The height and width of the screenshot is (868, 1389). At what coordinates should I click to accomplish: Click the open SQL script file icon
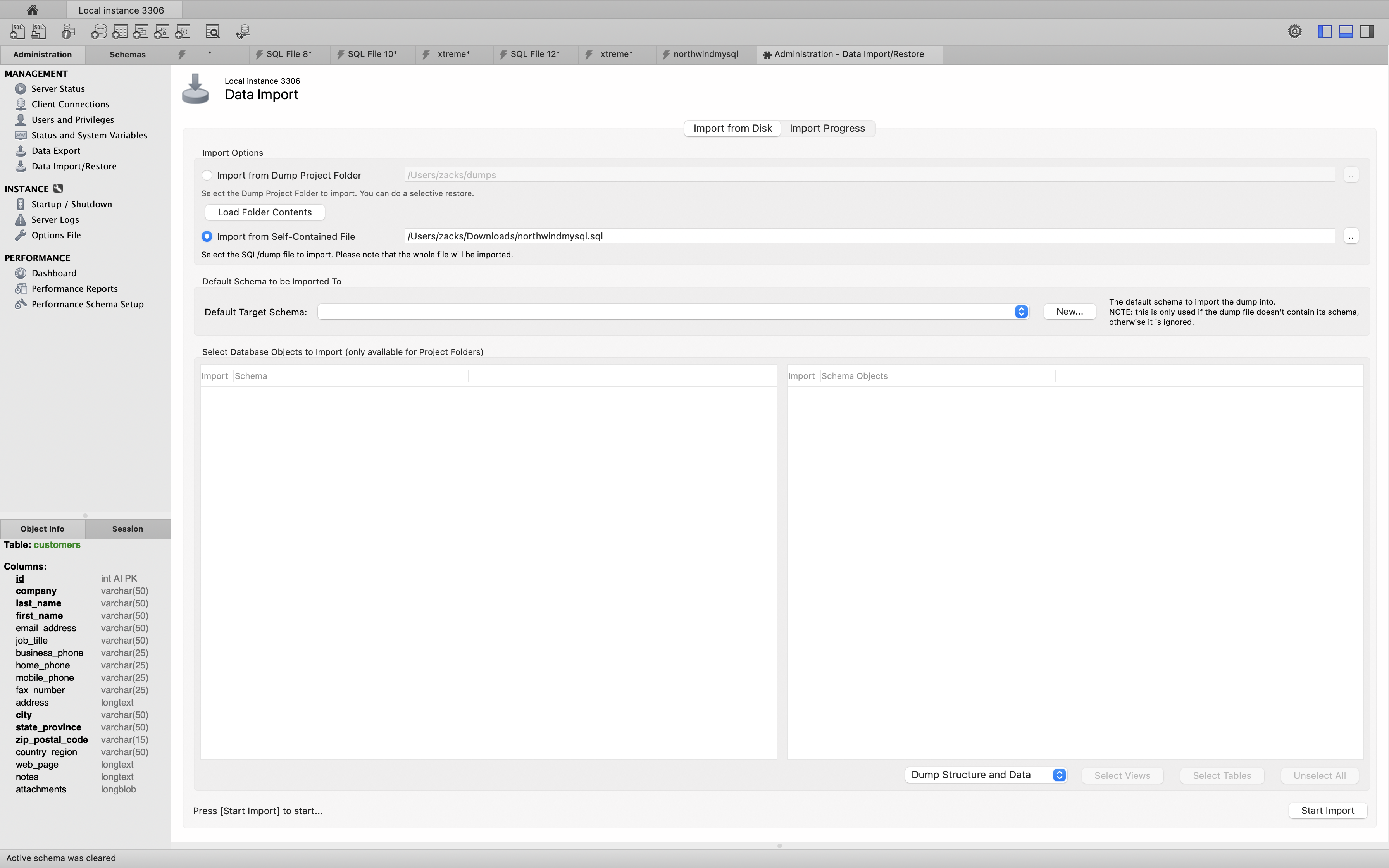click(39, 31)
